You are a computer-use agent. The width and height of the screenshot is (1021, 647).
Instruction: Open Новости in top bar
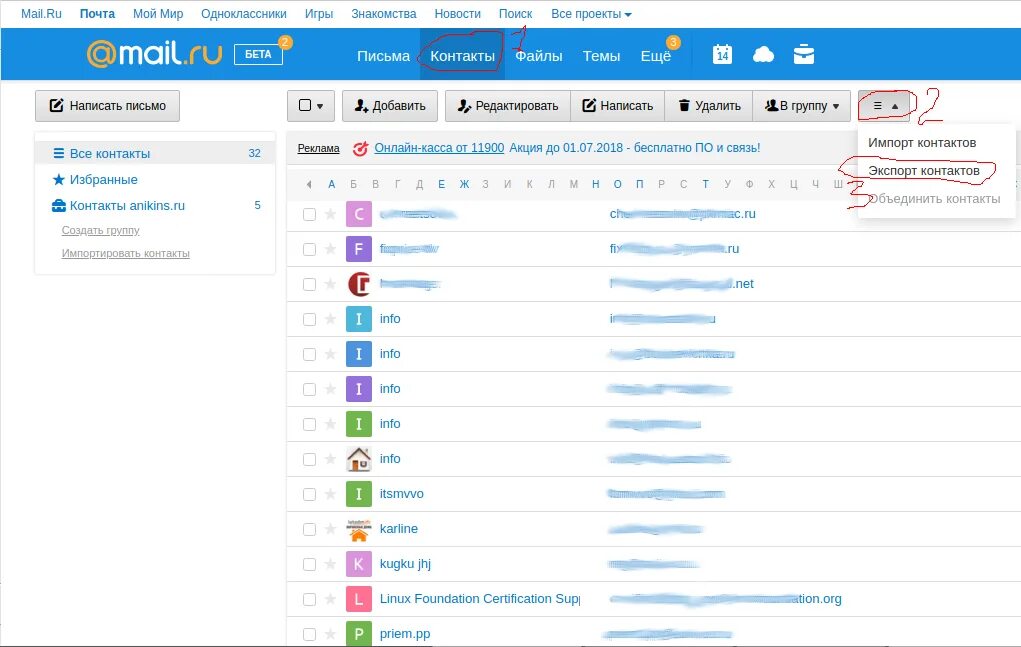457,14
